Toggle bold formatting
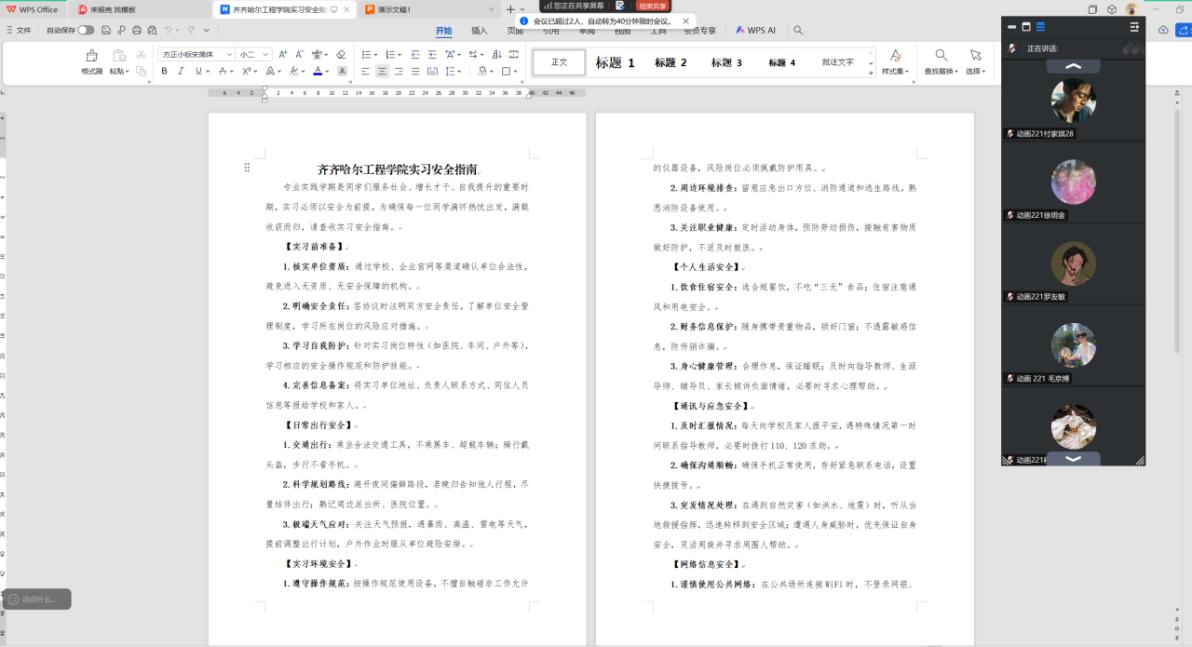1192x647 pixels. pyautogui.click(x=165, y=71)
